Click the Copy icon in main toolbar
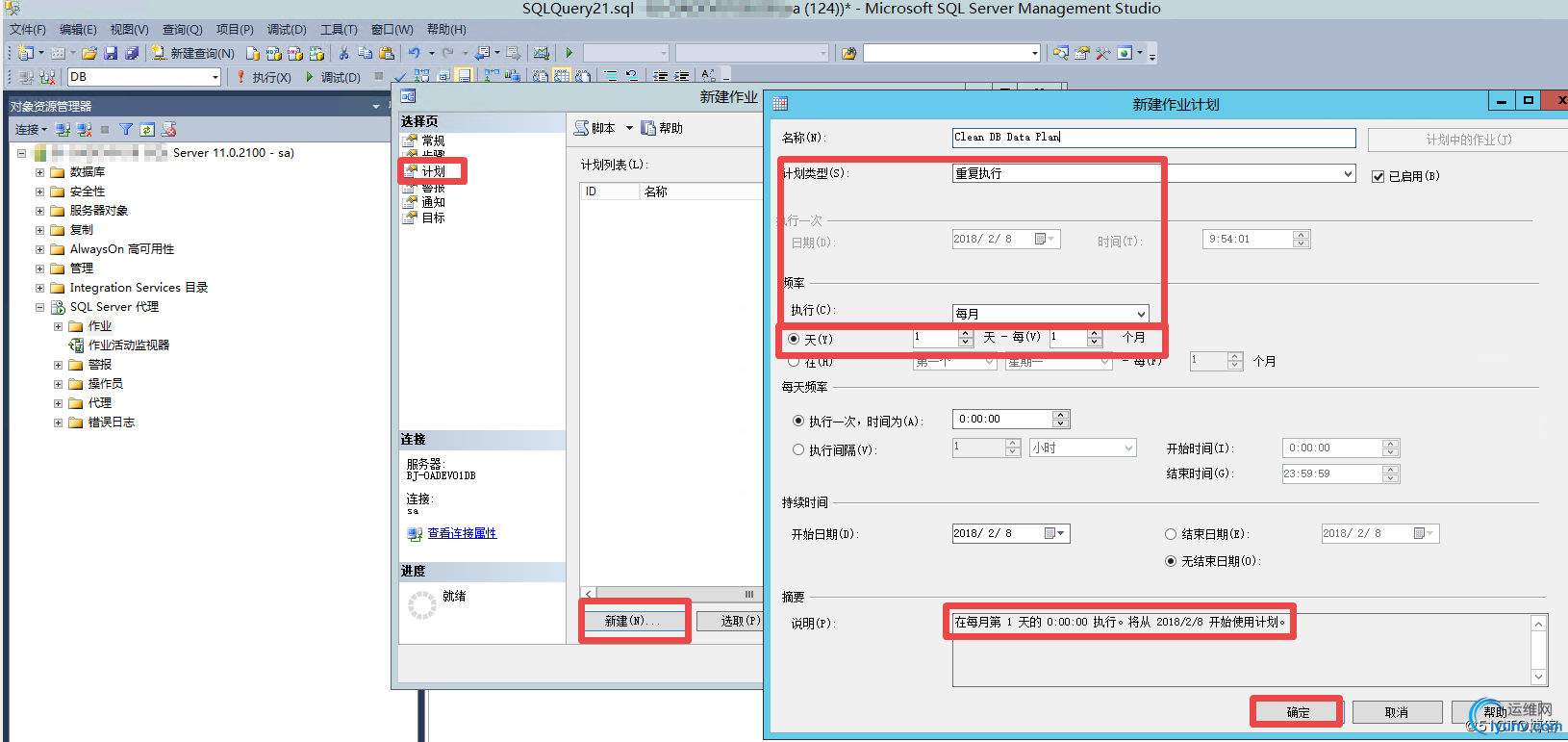Screen dimensions: 1568x742 (x=366, y=53)
